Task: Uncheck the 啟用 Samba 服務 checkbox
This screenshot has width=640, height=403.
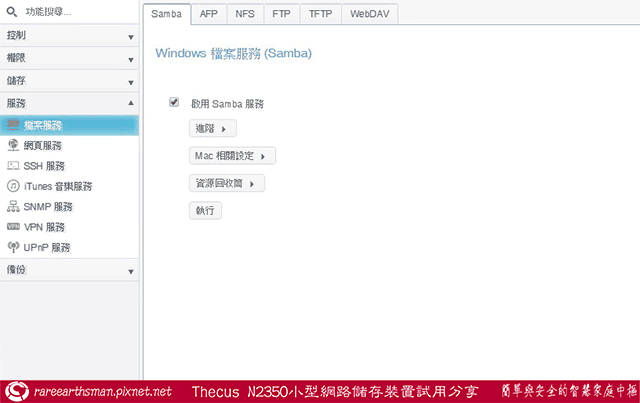Action: point(174,102)
